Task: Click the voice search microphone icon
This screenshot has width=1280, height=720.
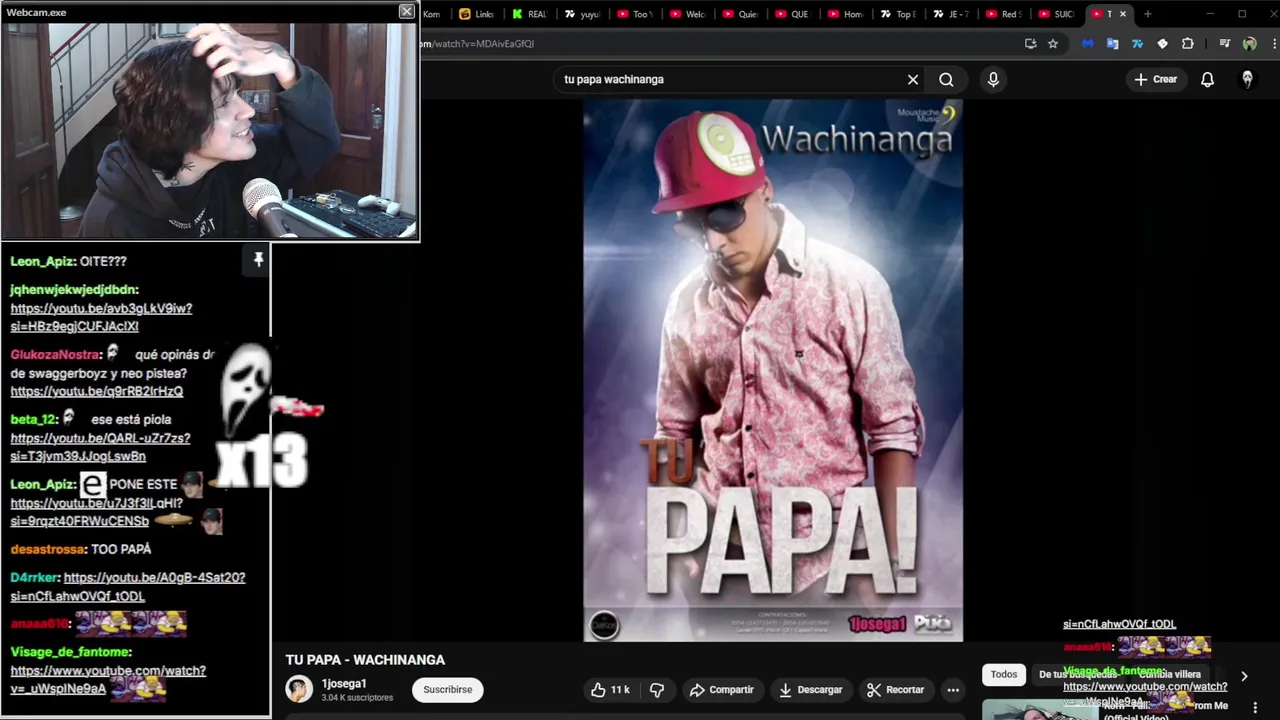Action: (993, 79)
